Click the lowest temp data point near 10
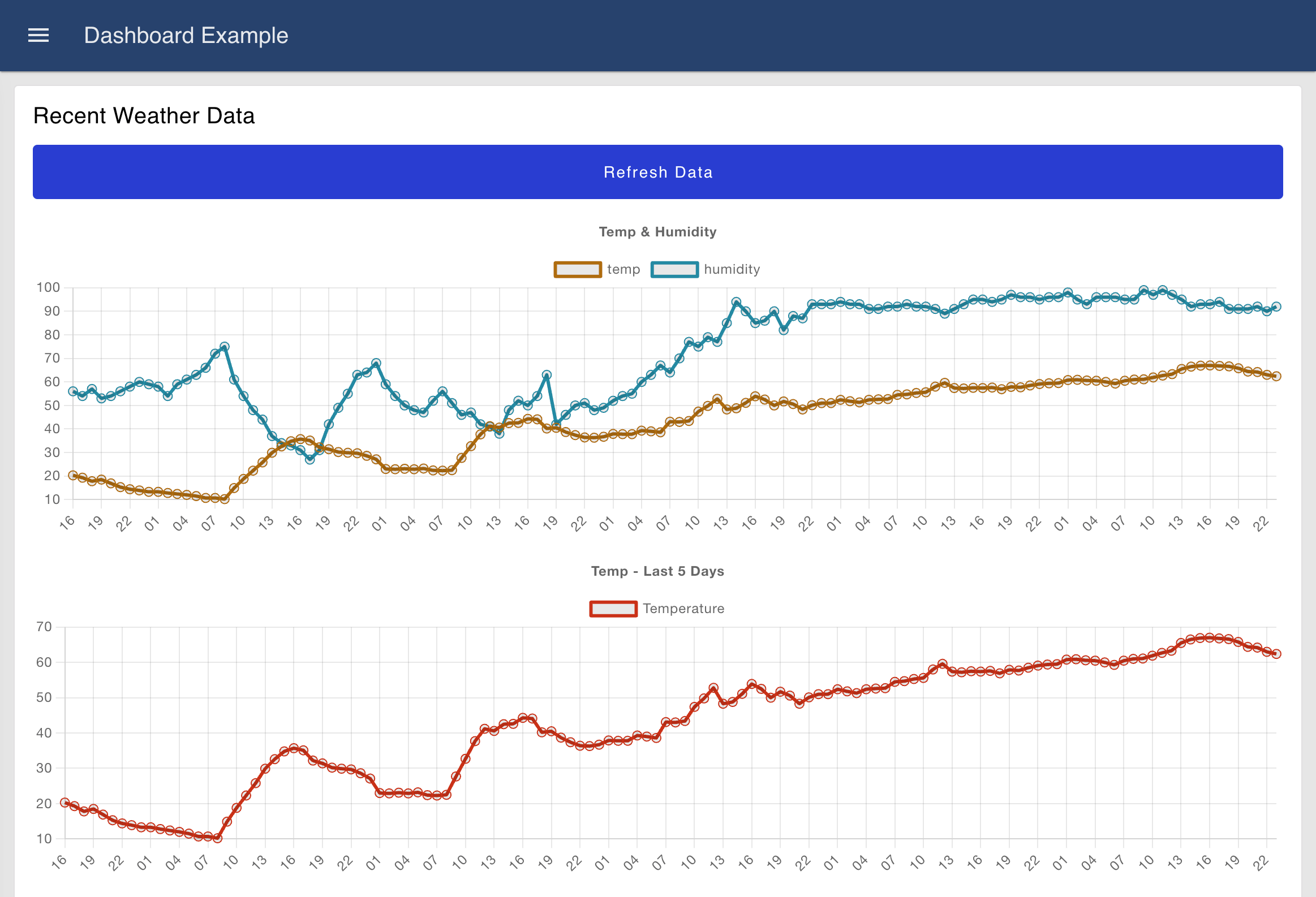 tap(223, 499)
